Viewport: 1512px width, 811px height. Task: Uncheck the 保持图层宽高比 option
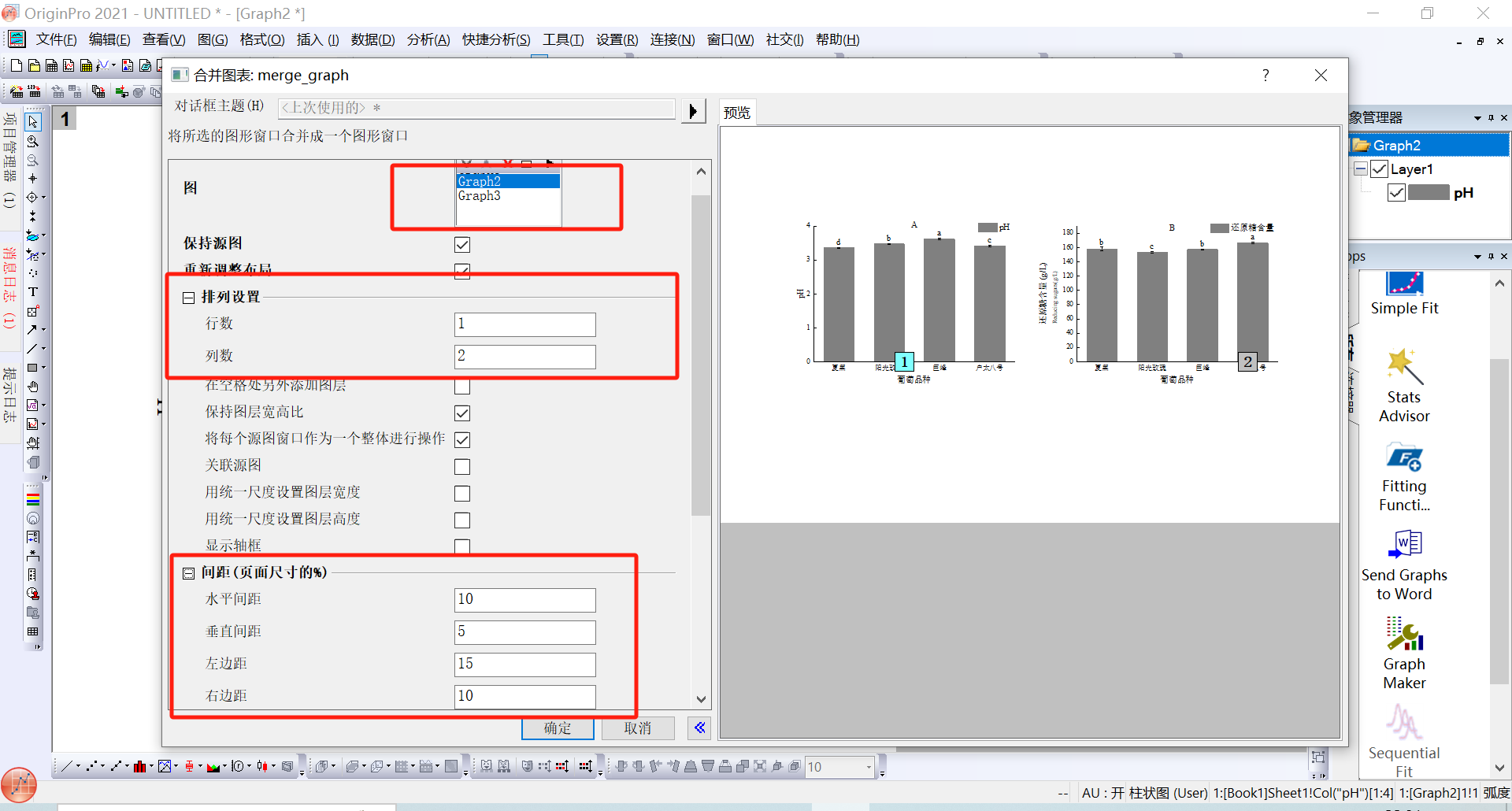462,413
